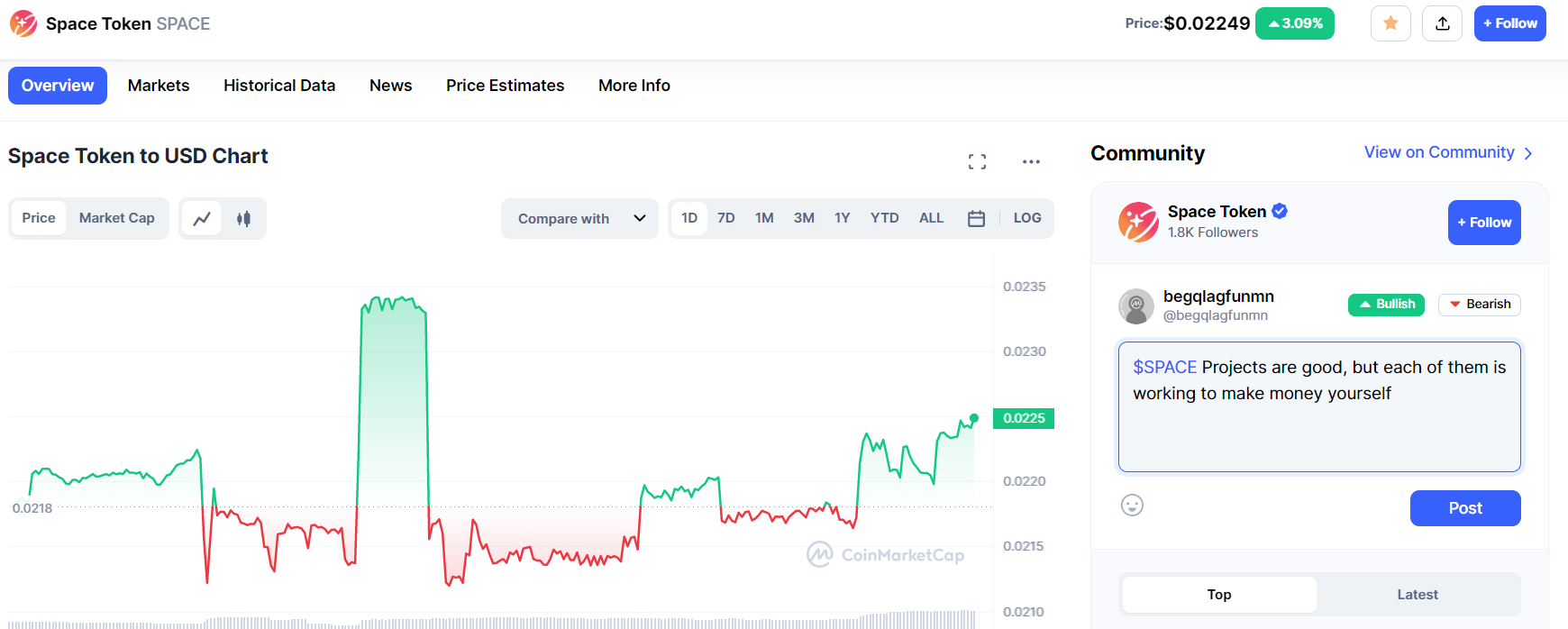Click the 3.09% price change badge
This screenshot has width=1568, height=629.
click(x=1295, y=23)
